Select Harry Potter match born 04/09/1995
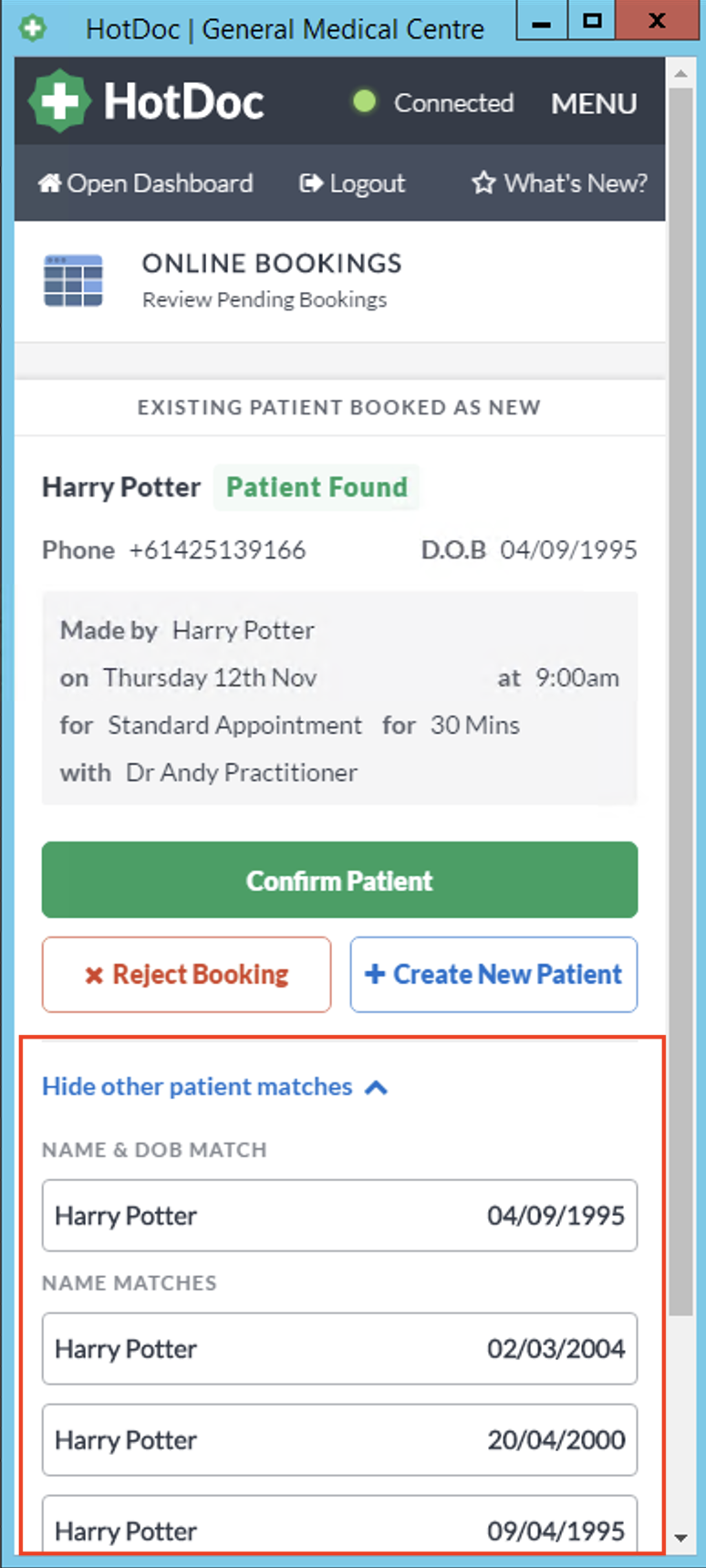706x1568 pixels. (339, 1216)
